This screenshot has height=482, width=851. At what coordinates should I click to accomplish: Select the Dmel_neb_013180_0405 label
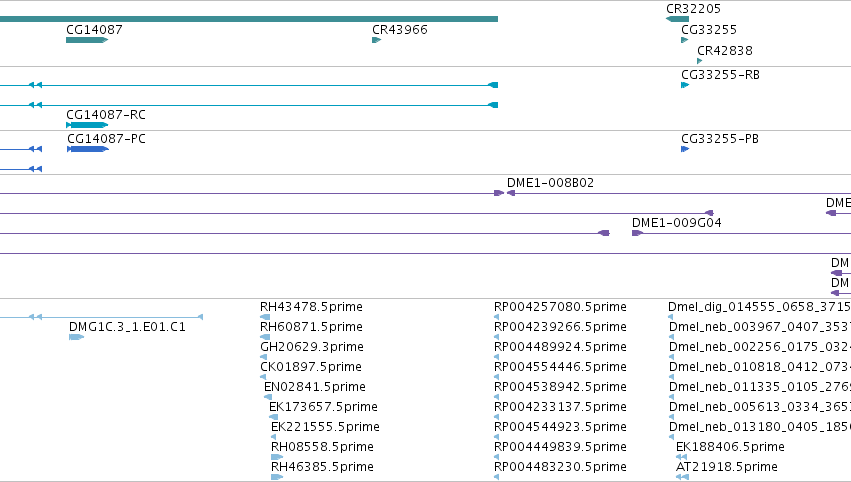pyautogui.click(x=760, y=427)
